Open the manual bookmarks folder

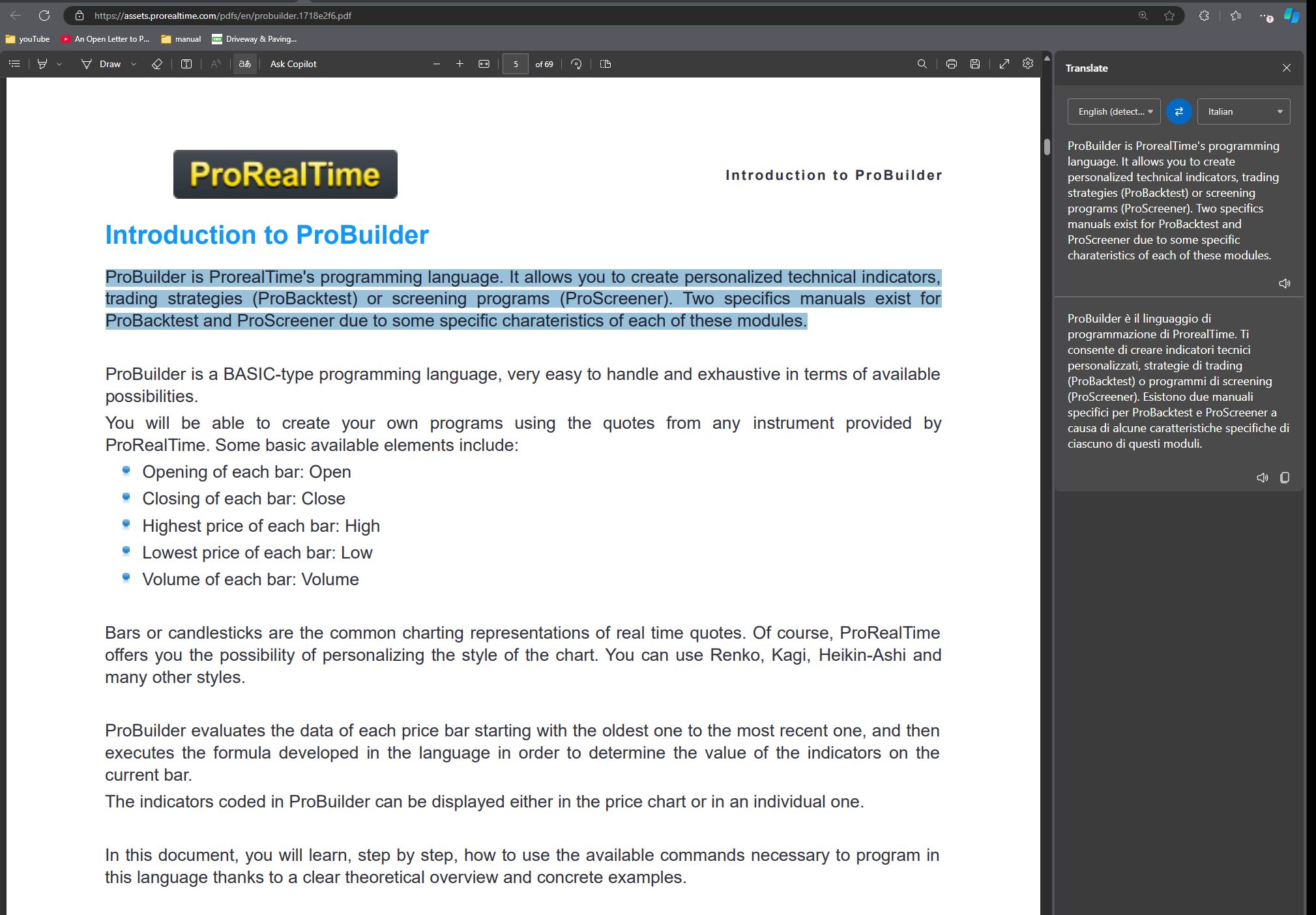(181, 39)
